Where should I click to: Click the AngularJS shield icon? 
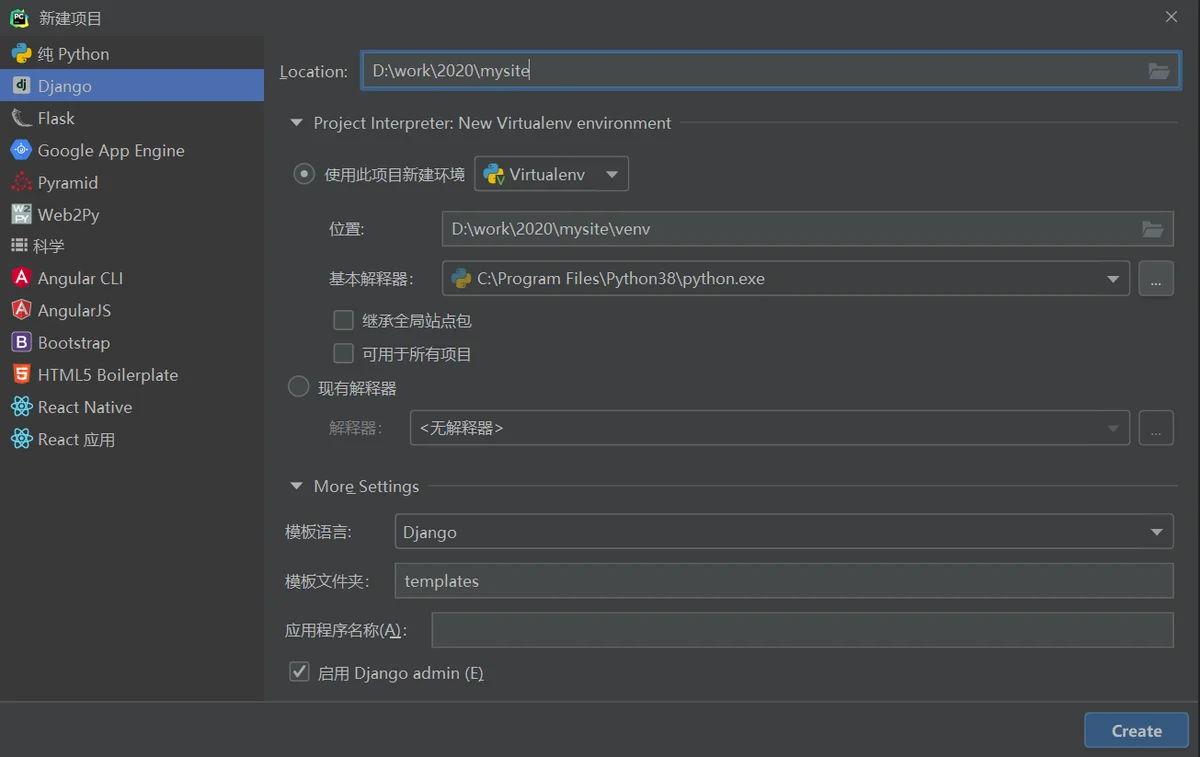pyautogui.click(x=21, y=310)
